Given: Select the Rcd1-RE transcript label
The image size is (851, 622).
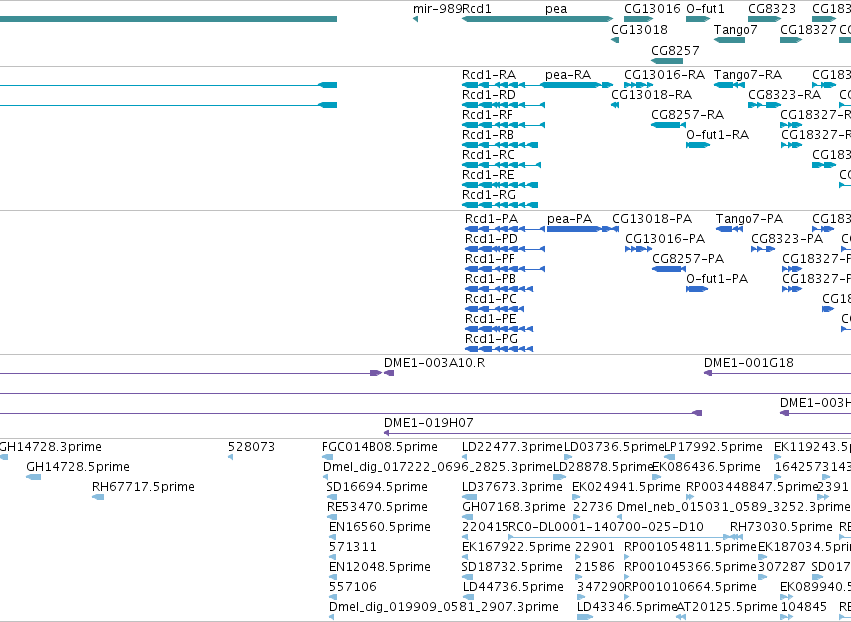Looking at the screenshot, I should point(488,175).
